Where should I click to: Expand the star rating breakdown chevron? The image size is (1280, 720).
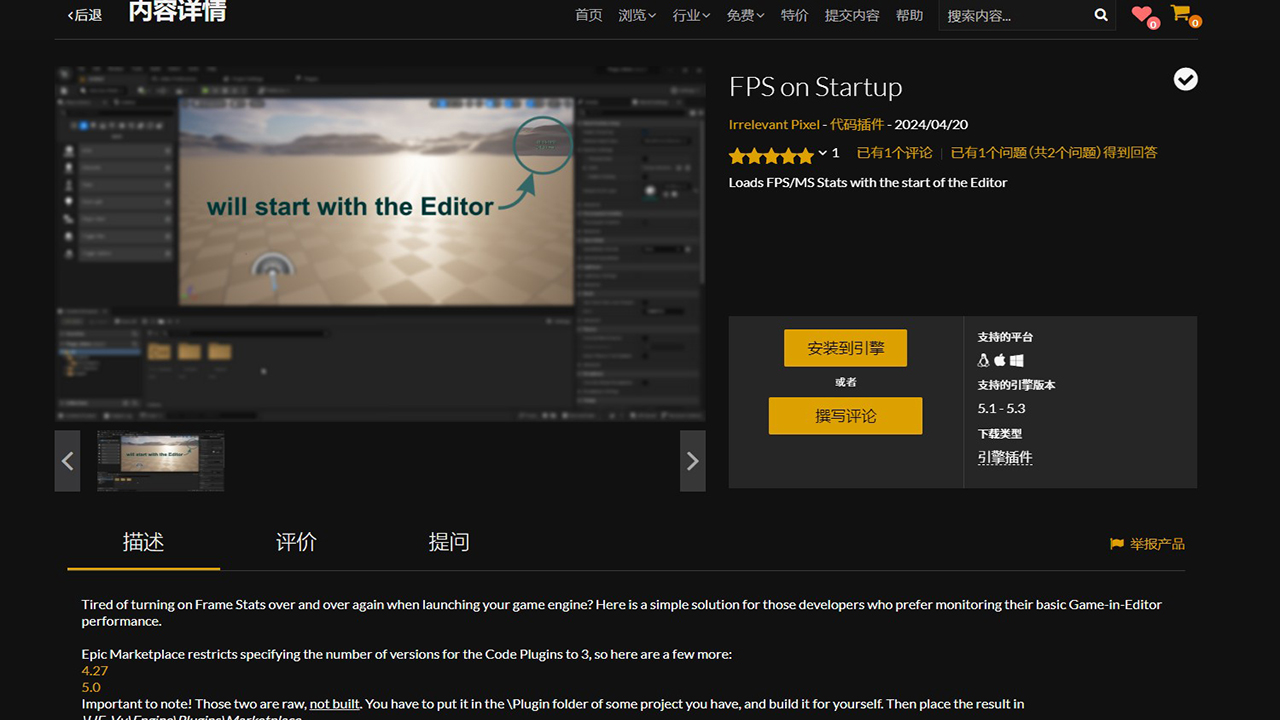(822, 155)
